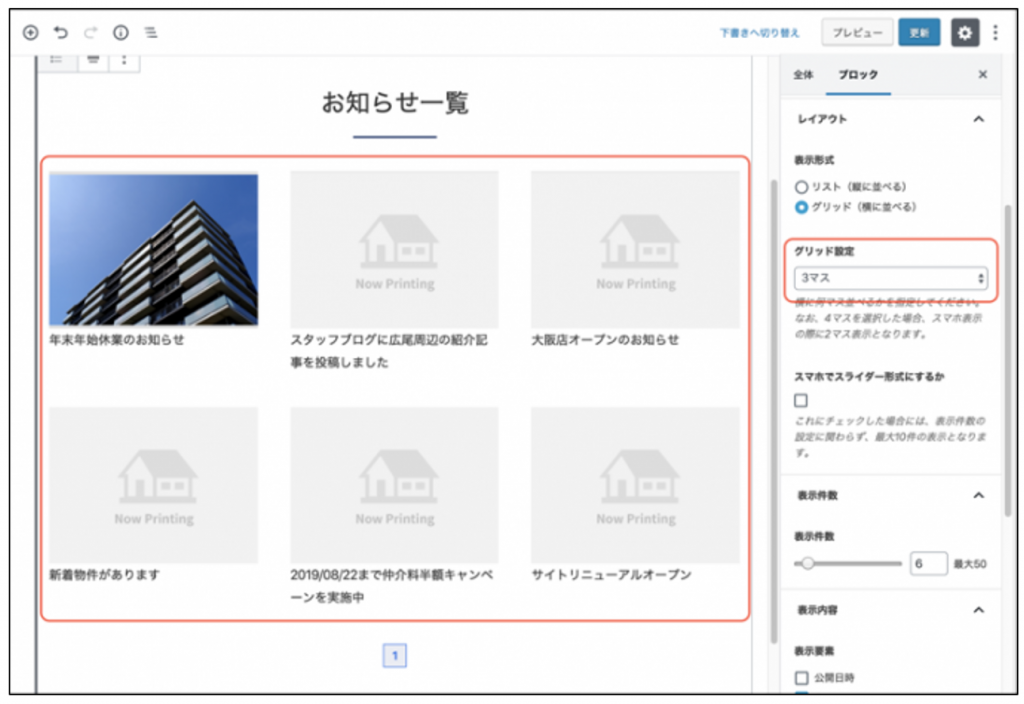Switch to the 全体 tab
This screenshot has height=704, width=1024.
pos(803,75)
